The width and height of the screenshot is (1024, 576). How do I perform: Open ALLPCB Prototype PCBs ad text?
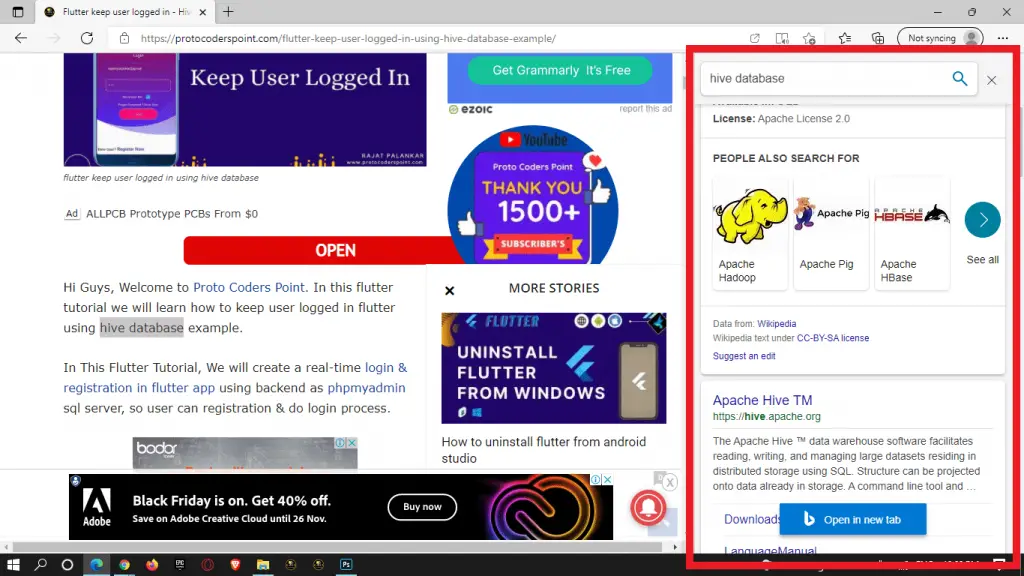(172, 214)
